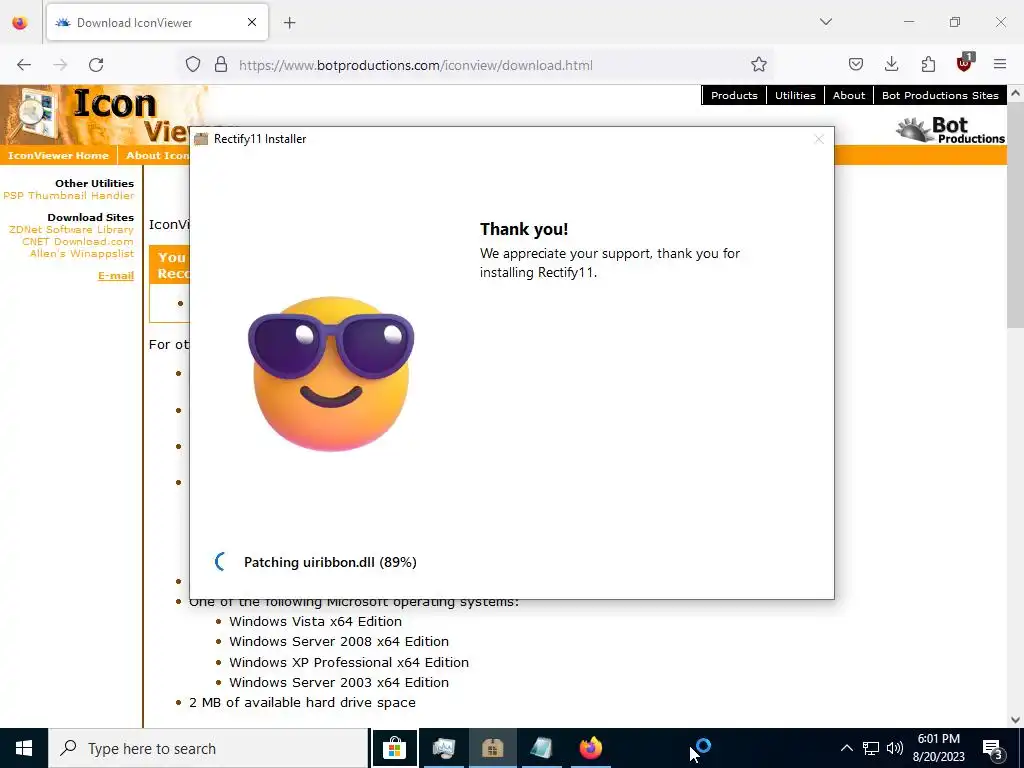Viewport: 1024px width, 768px height.
Task: Save page to Pocket
Action: [x=856, y=65]
